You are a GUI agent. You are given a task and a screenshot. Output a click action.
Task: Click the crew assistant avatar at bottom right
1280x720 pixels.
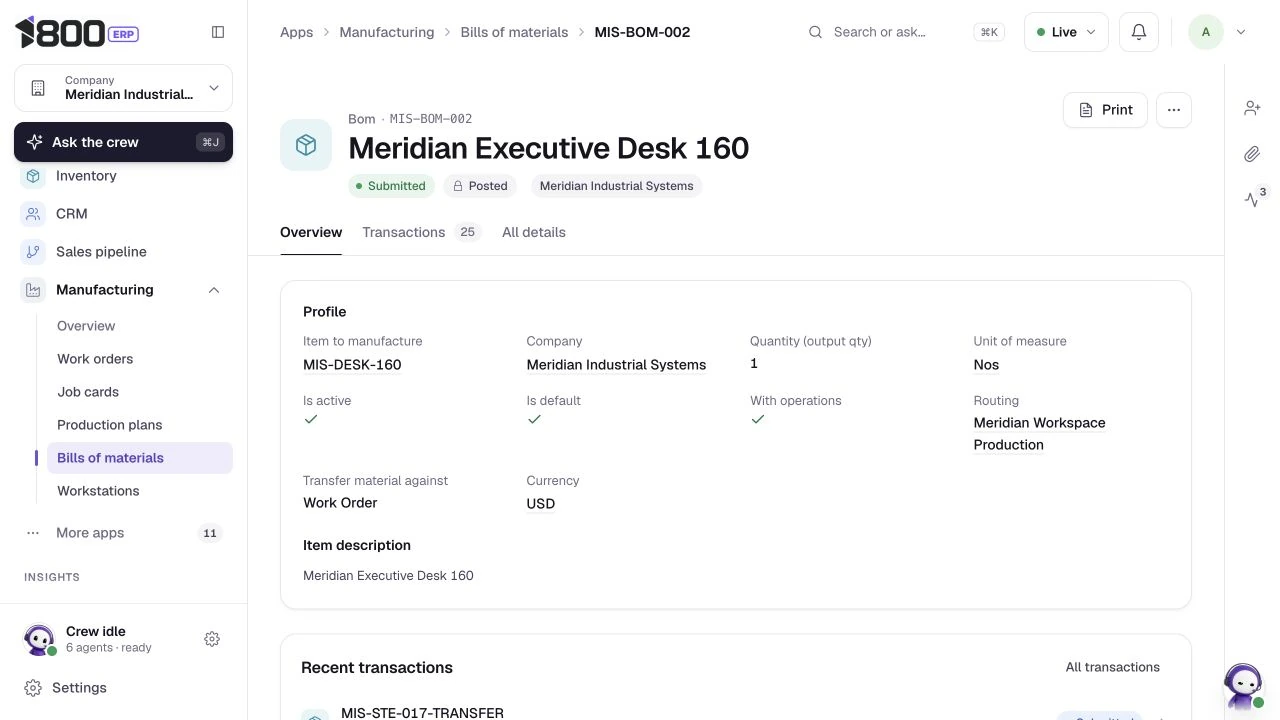click(x=1244, y=685)
